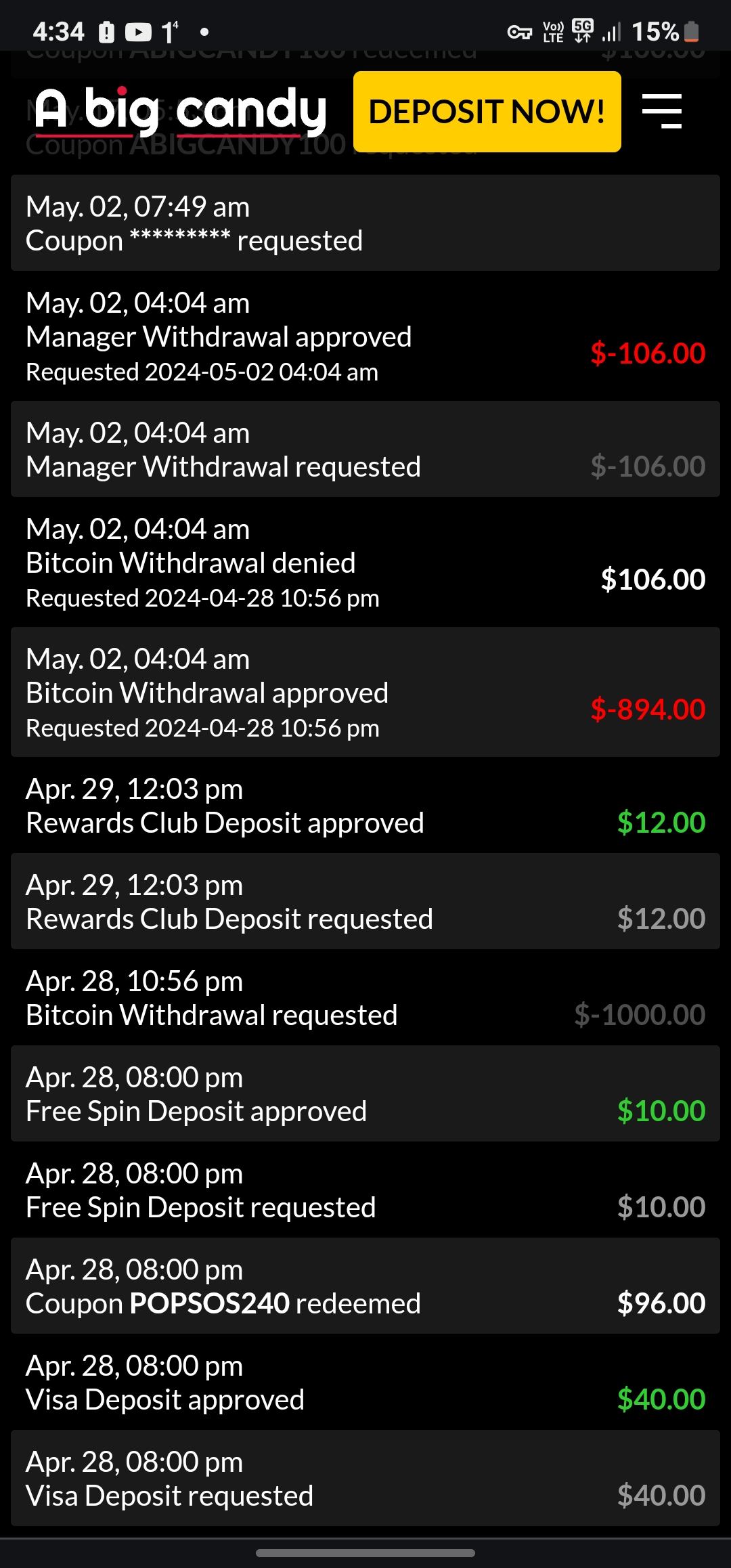Screen dimensions: 731x1568
Task: Tap the signal strength bars icon
Action: [611, 32]
